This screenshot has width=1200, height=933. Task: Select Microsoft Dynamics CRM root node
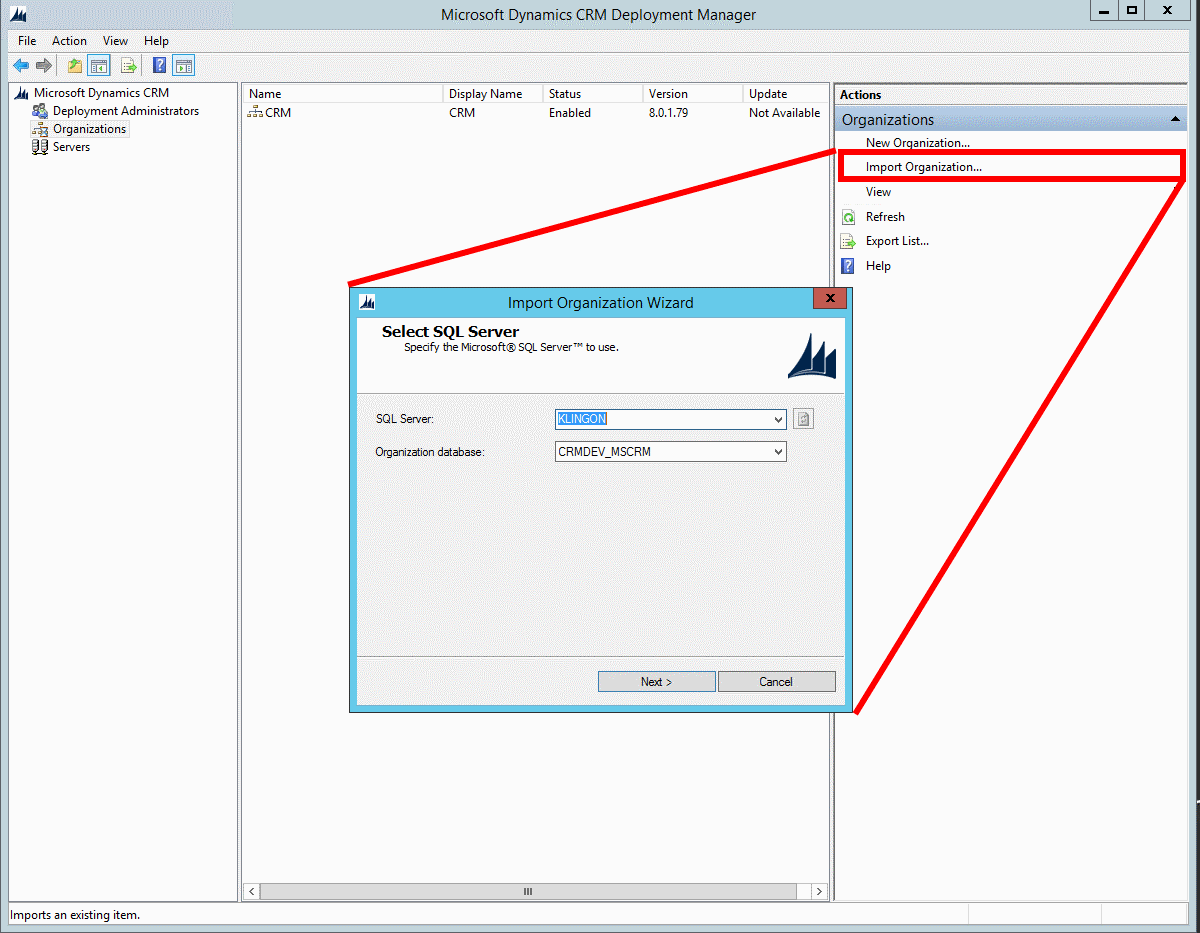coord(101,93)
